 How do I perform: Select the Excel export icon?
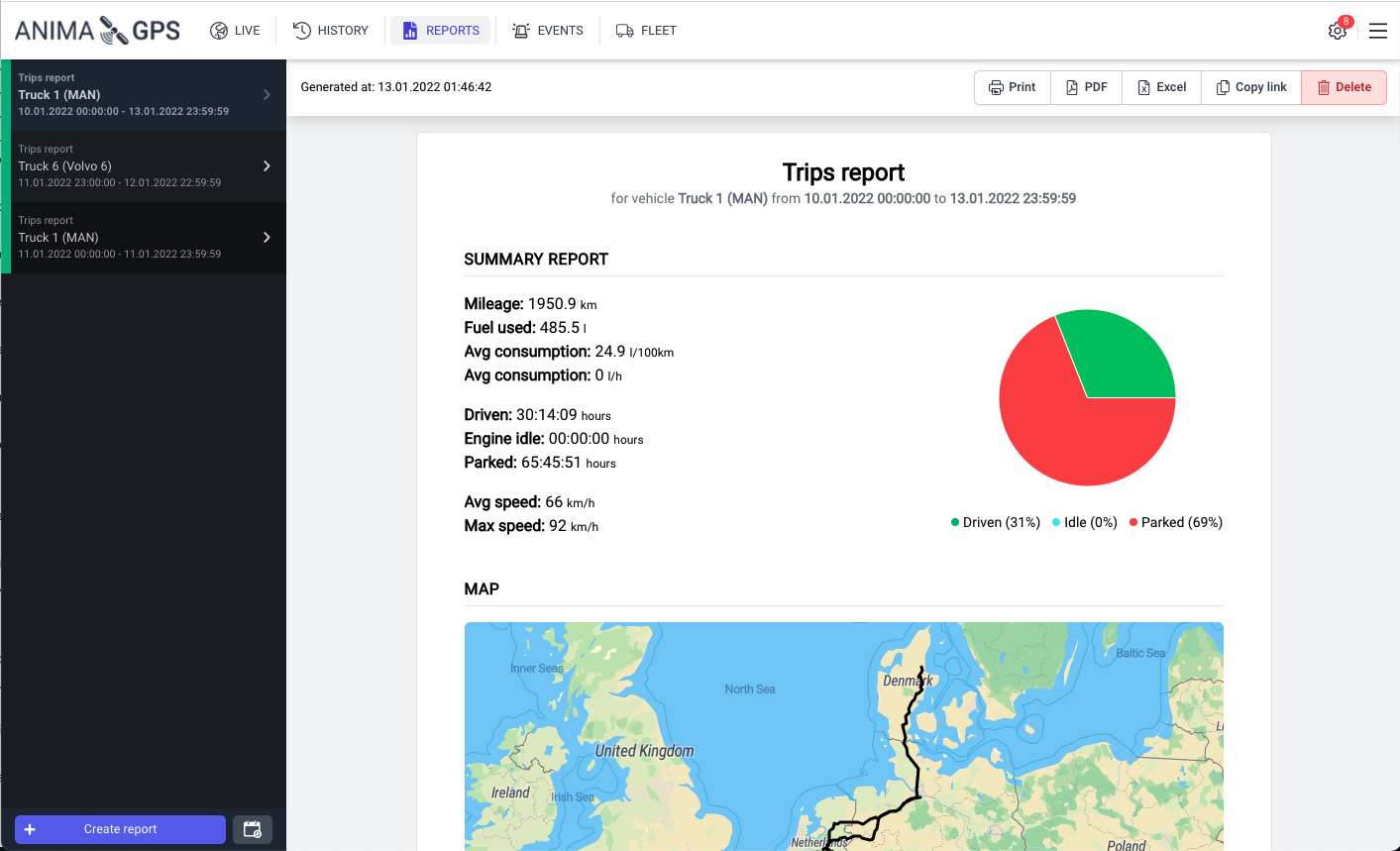click(1141, 87)
